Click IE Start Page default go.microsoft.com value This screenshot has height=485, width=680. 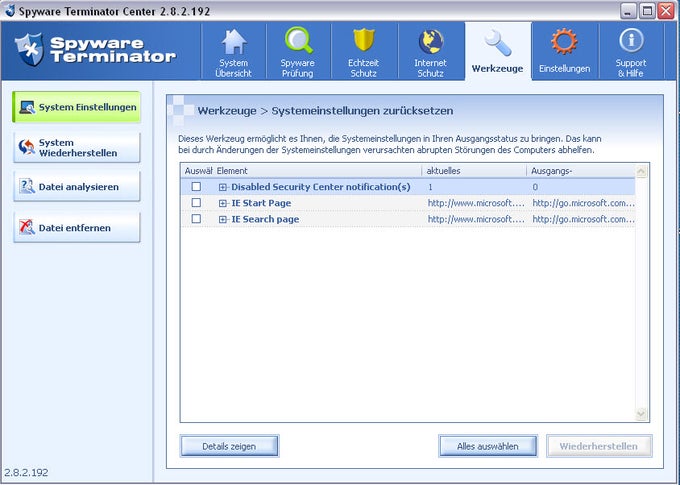click(x=583, y=203)
